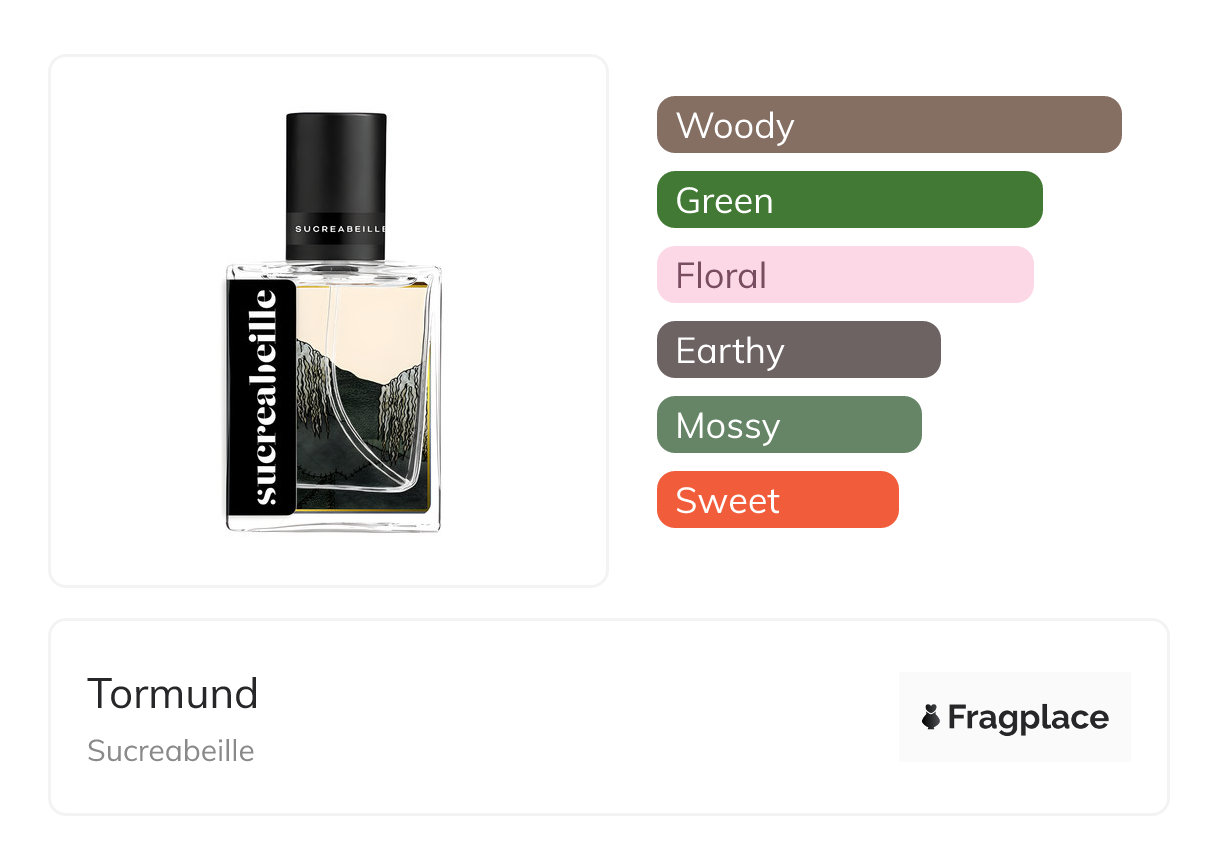Choose the Earthy accord bar
This screenshot has height=864, width=1218.
(x=798, y=350)
